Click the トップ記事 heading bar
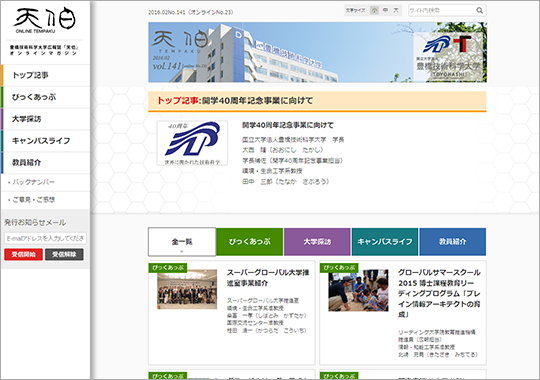 click(x=317, y=101)
